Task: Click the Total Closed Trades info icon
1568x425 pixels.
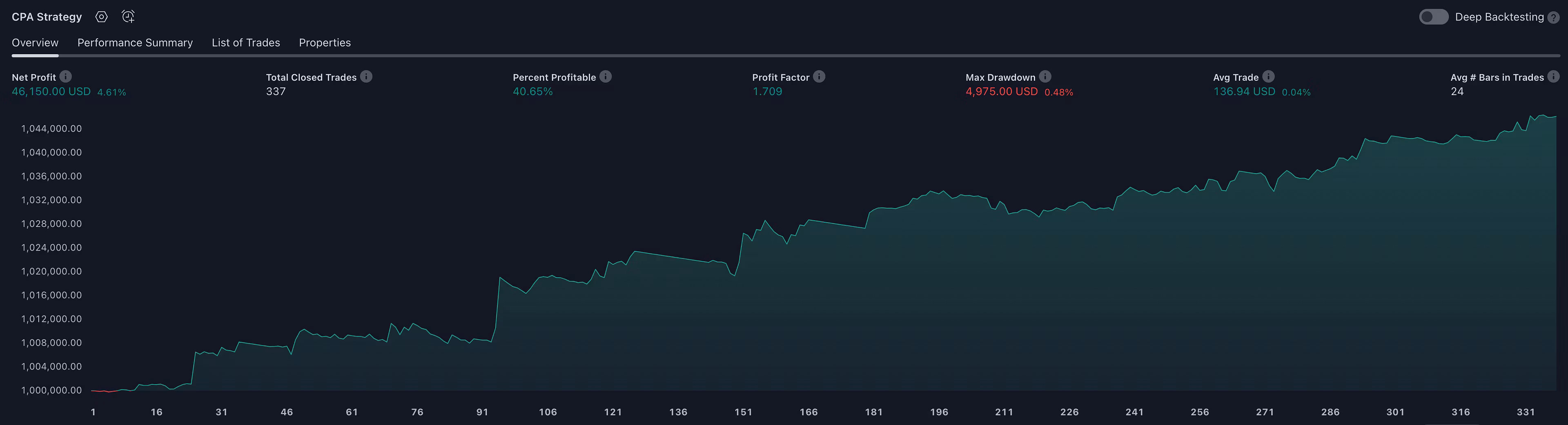Action: 366,77
